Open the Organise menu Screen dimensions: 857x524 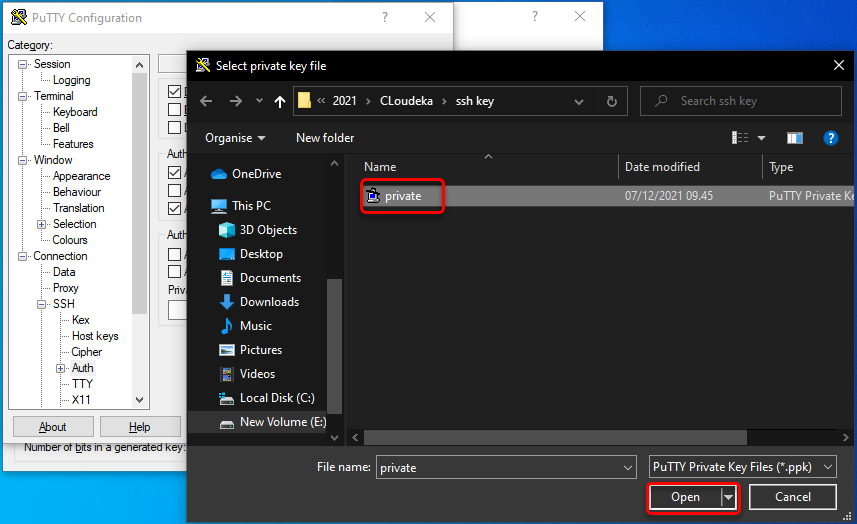coord(235,138)
